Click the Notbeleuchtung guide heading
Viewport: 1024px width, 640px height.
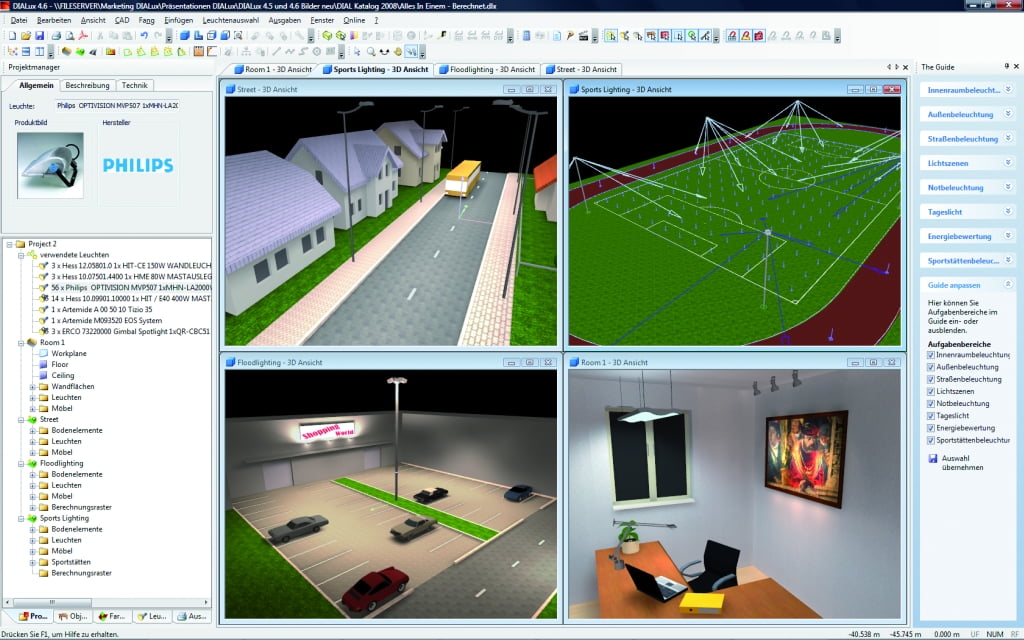coord(955,187)
